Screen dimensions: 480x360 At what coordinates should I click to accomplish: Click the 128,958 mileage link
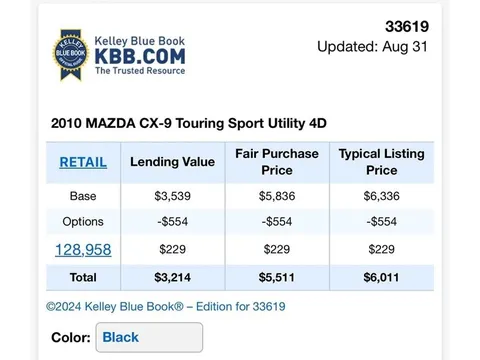click(x=83, y=250)
